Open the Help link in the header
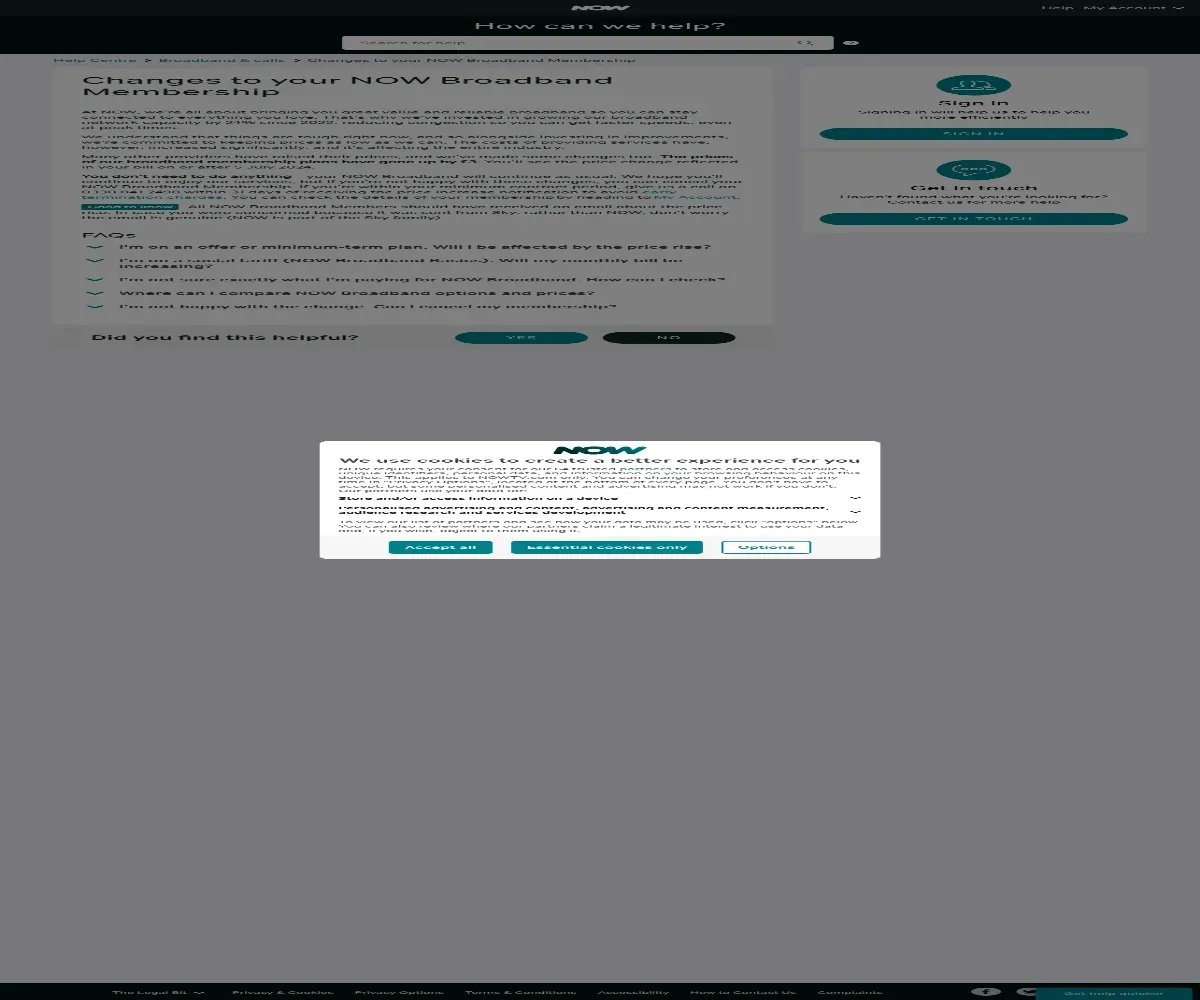 [1057, 7]
